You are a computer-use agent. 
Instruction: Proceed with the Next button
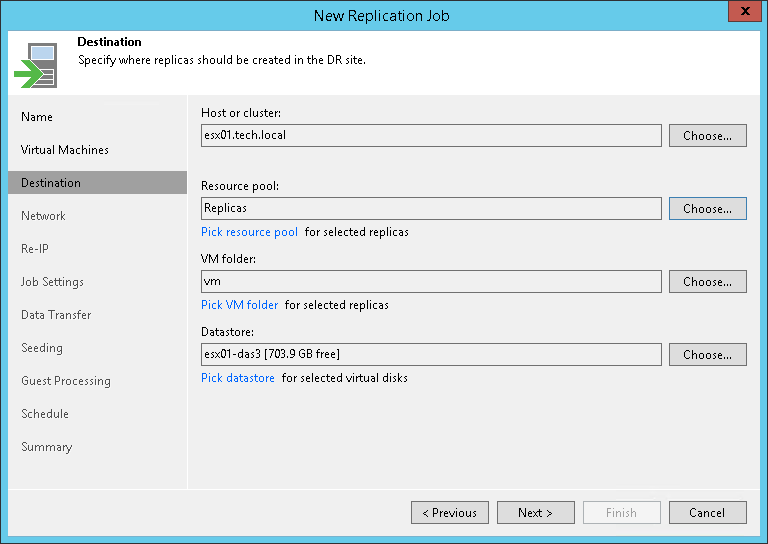coord(536,513)
